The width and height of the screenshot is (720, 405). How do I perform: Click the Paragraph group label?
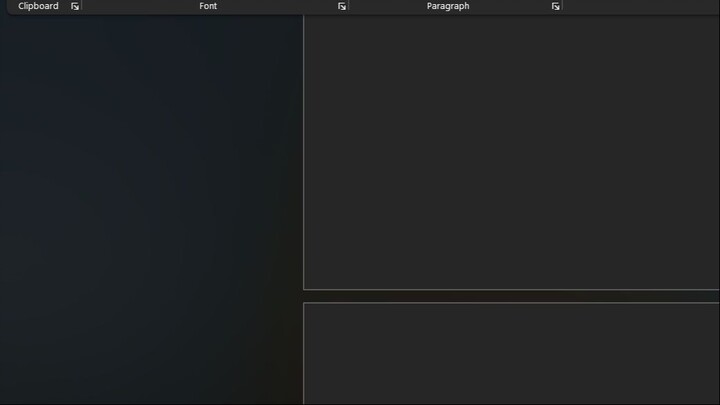pos(448,6)
